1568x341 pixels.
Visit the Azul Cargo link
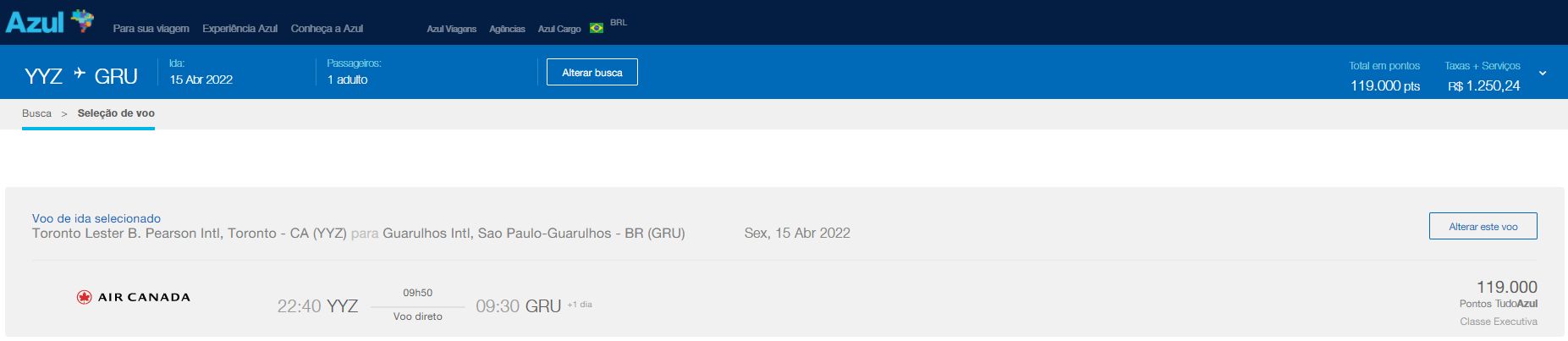click(559, 29)
